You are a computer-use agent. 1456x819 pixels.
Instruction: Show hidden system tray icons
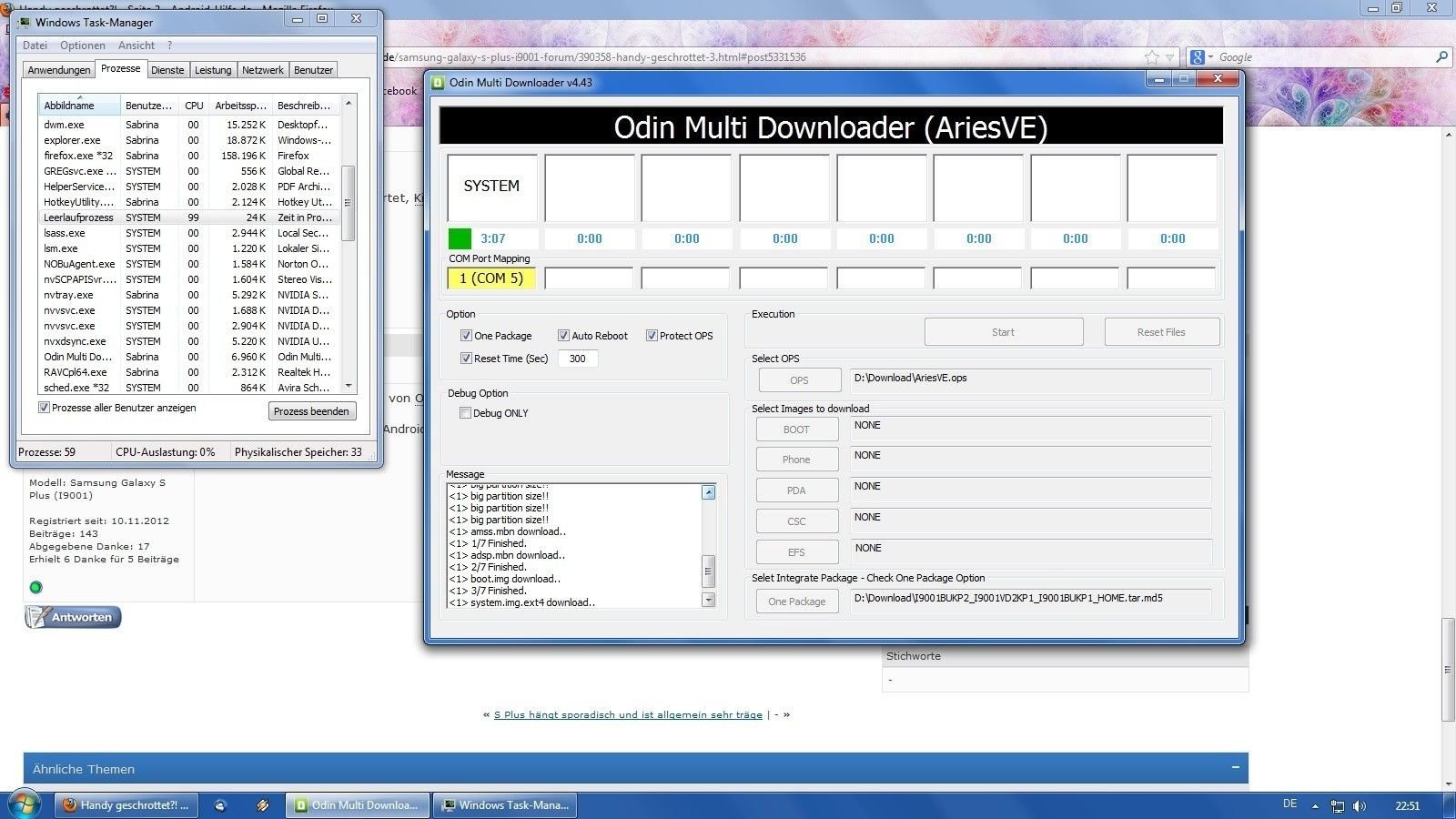tap(1314, 805)
